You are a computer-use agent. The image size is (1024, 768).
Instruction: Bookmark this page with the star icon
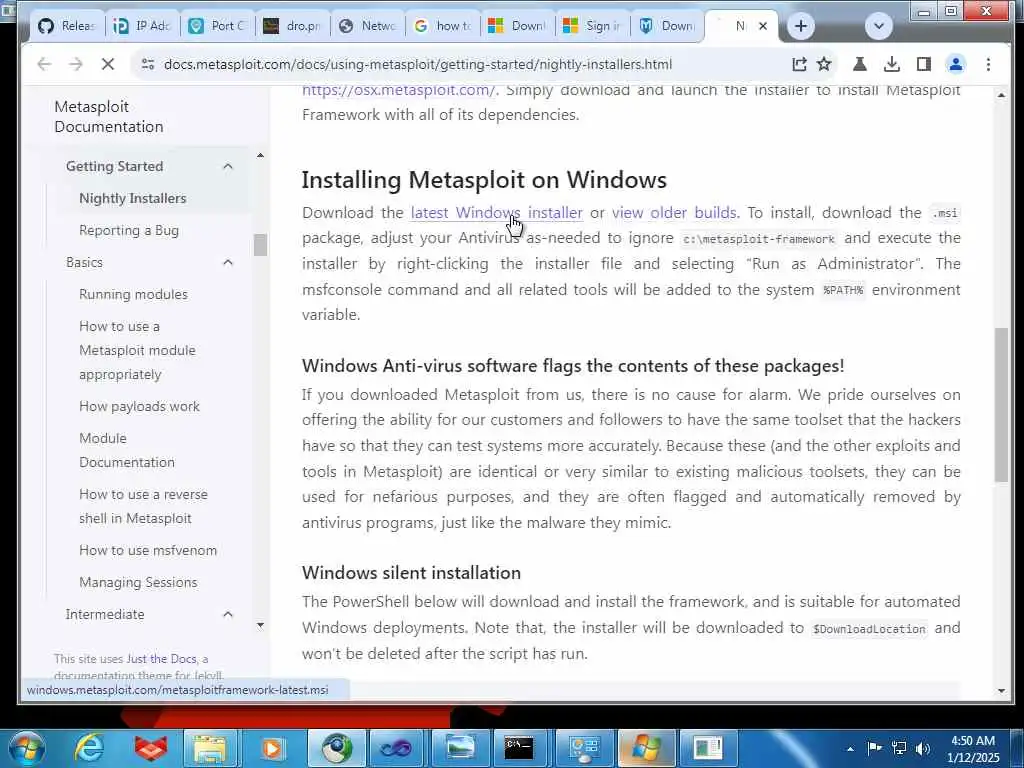(x=824, y=64)
